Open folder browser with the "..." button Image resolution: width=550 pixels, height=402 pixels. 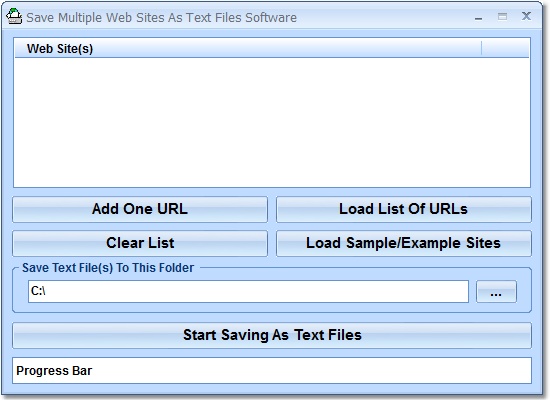click(496, 292)
